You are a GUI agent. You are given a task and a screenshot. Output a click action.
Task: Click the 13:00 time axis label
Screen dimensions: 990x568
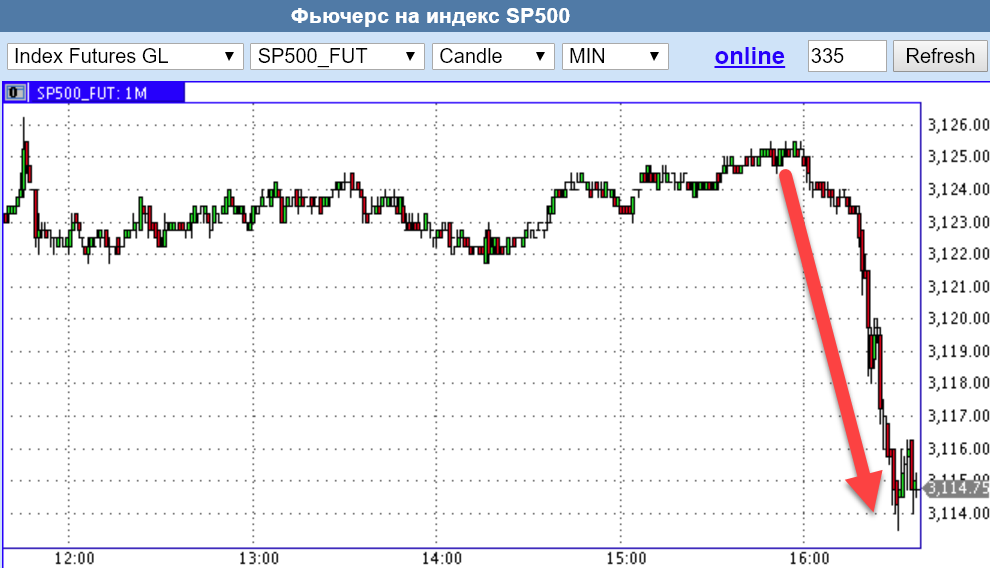click(258, 557)
